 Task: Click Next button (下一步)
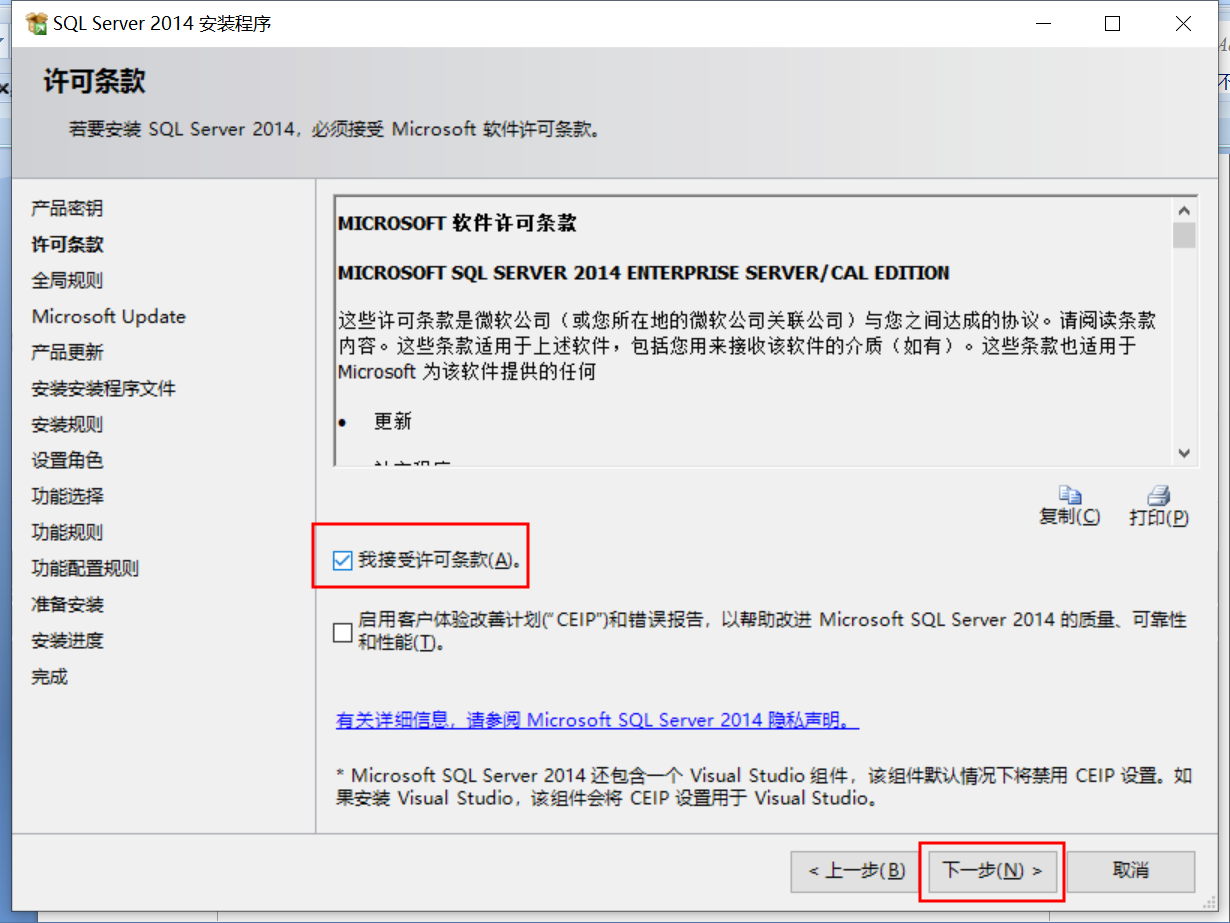click(992, 871)
